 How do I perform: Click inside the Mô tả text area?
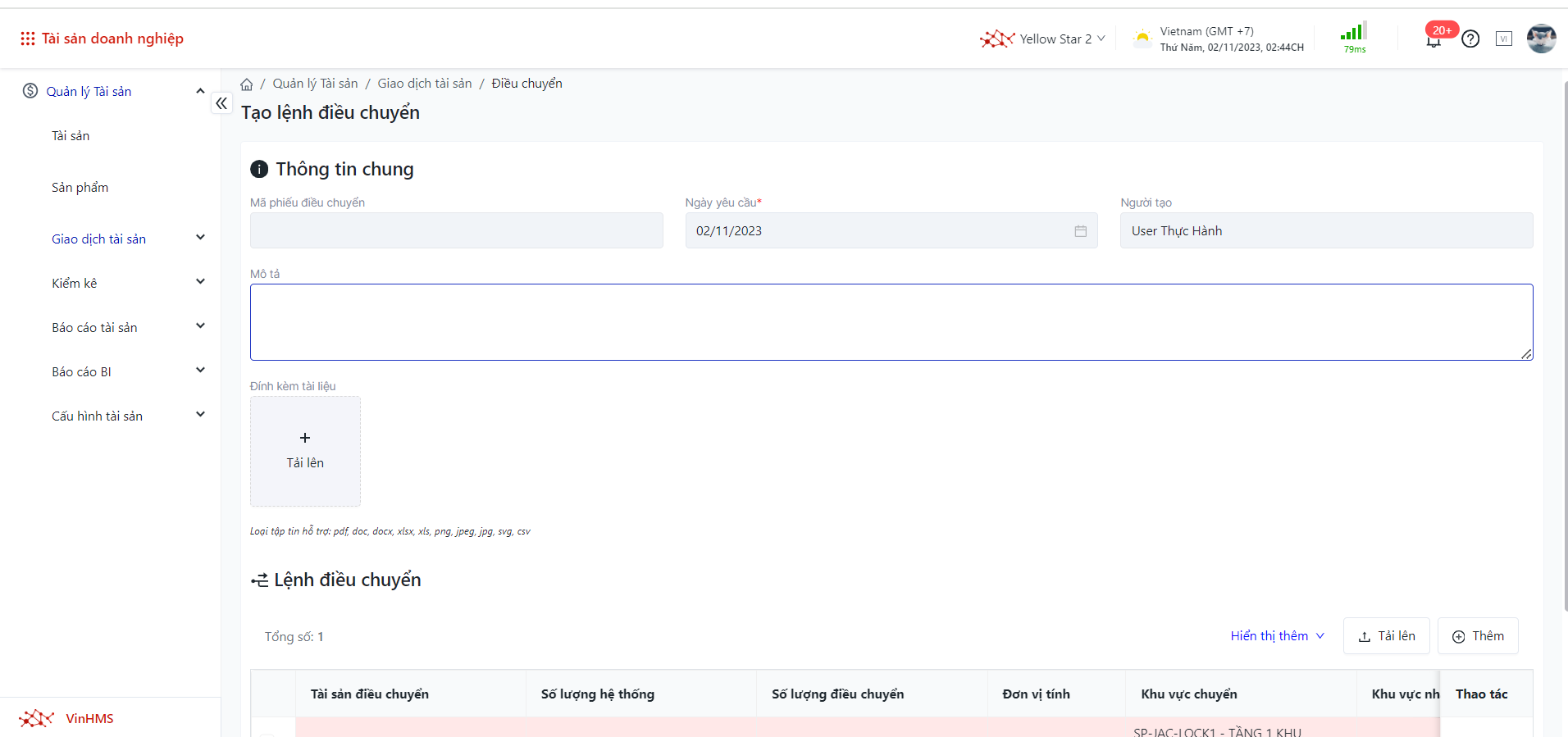[891, 322]
